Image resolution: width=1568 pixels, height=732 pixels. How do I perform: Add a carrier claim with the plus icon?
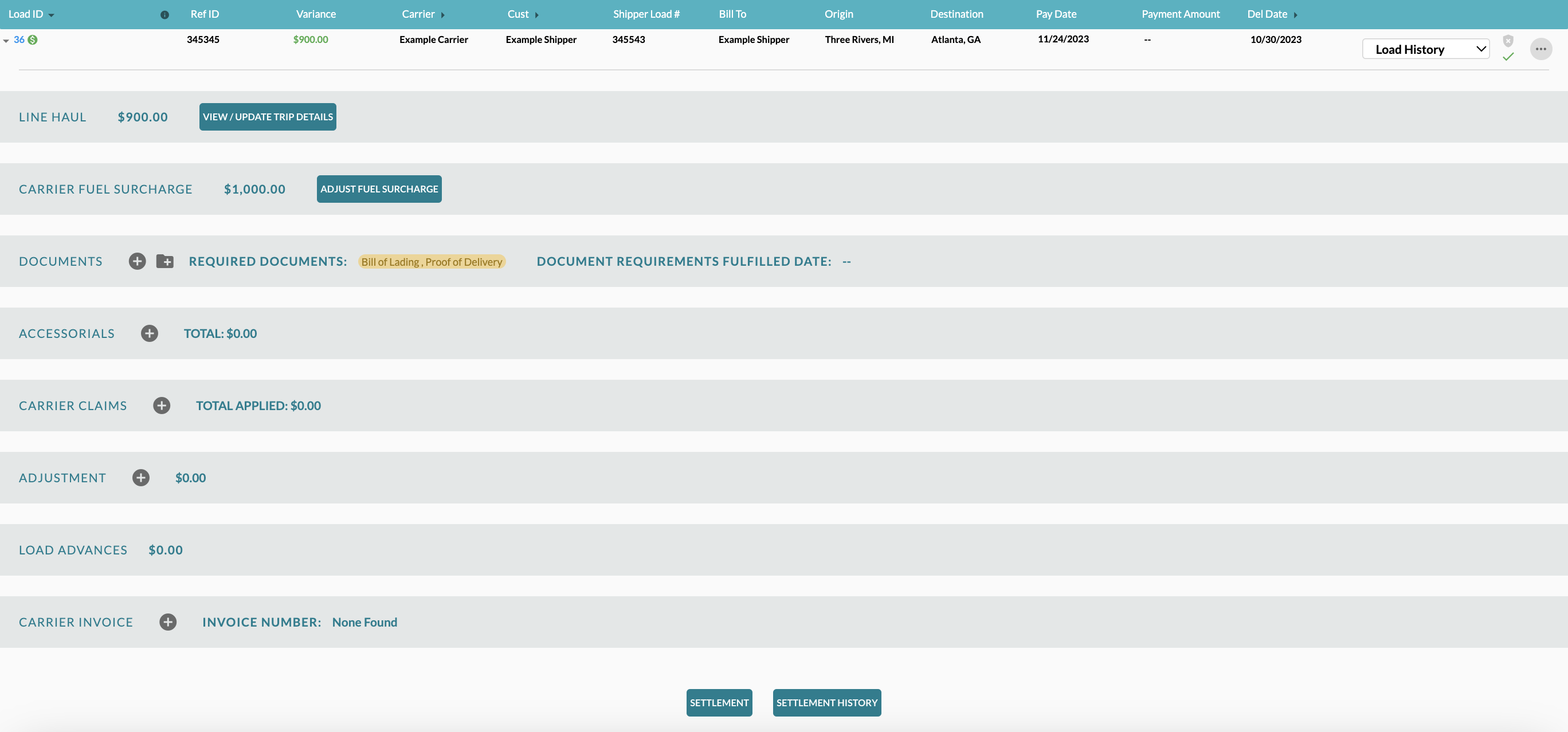(x=161, y=406)
